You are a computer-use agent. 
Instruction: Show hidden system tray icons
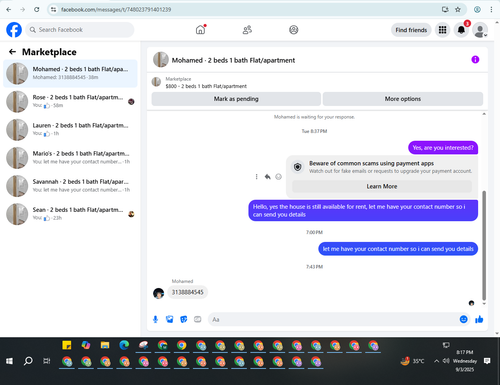436,361
